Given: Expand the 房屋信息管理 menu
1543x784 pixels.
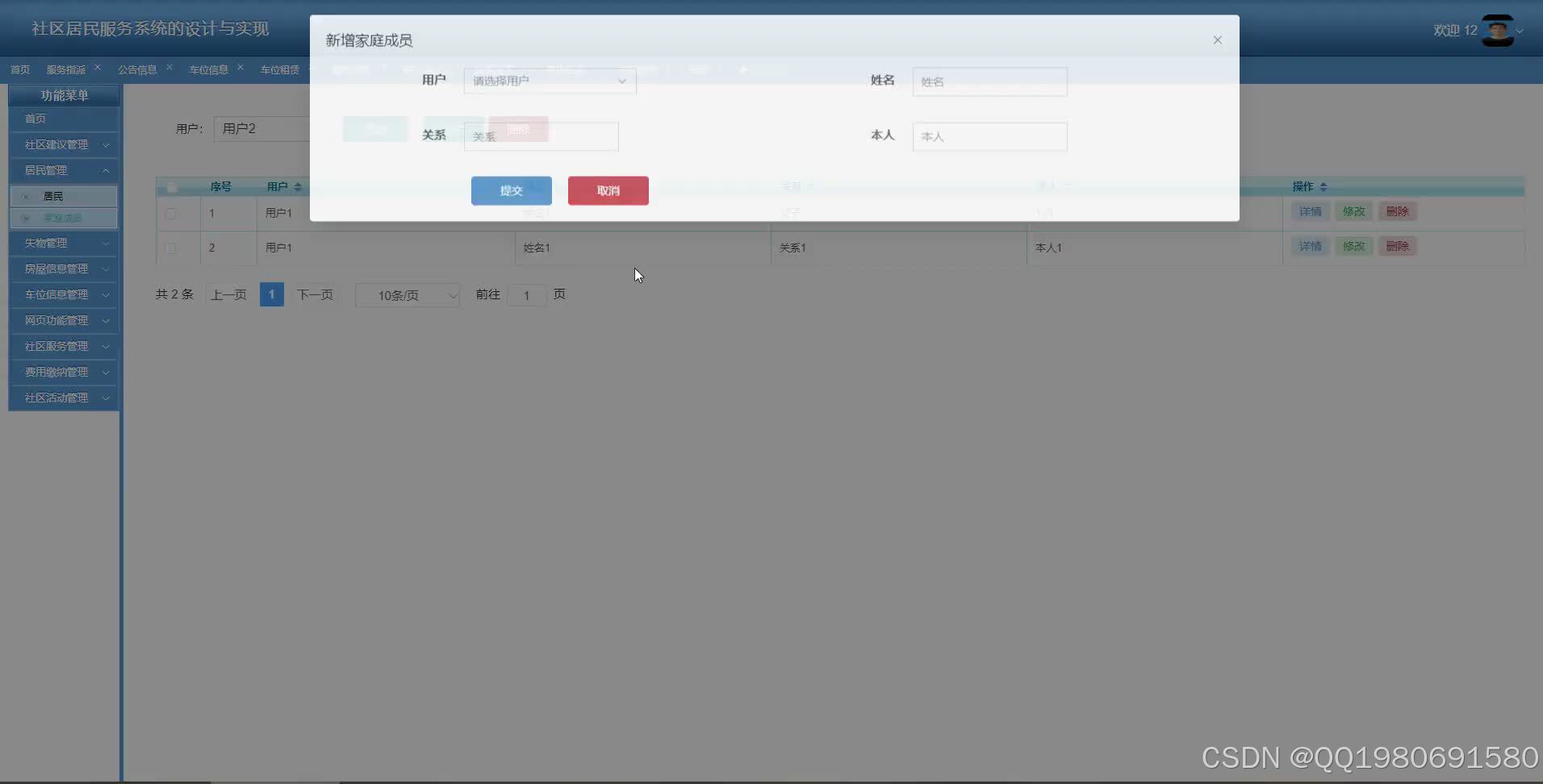Looking at the screenshot, I should coord(64,269).
